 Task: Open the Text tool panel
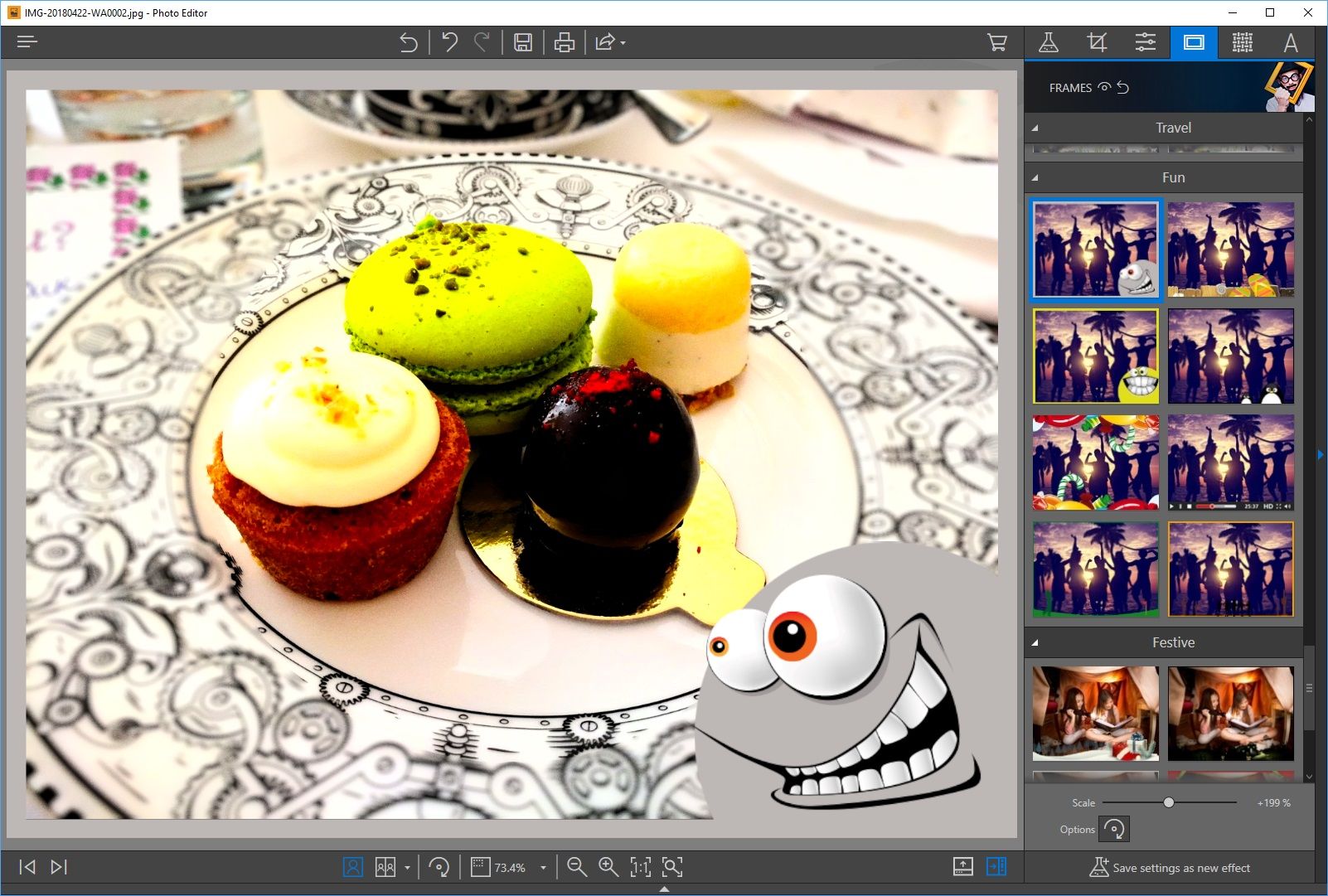[x=1291, y=42]
